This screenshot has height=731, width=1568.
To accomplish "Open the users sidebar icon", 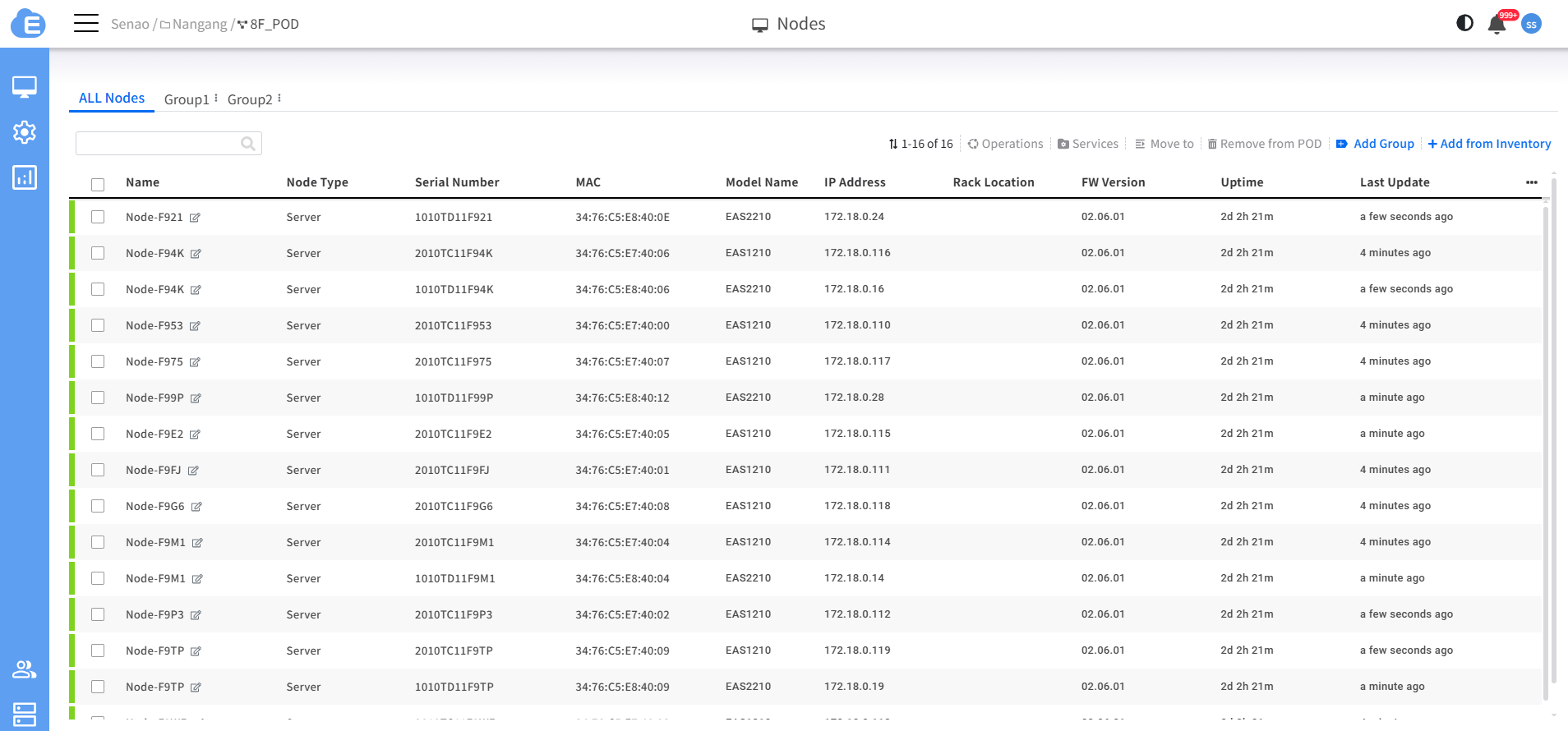I will (25, 670).
